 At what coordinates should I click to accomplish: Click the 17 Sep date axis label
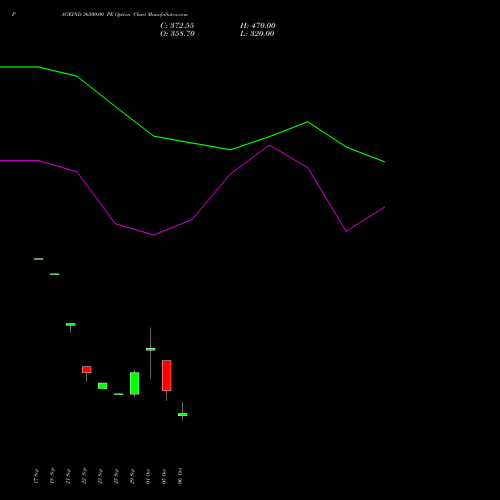[x=36, y=476]
